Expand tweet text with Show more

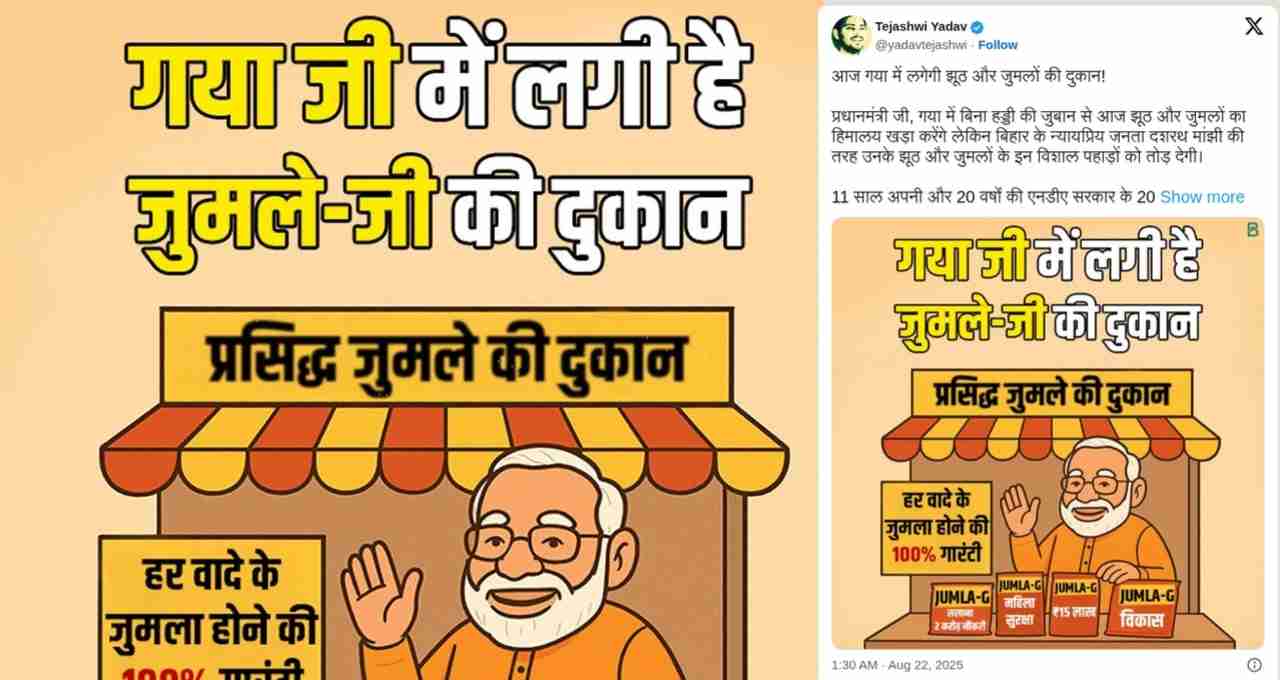tap(1202, 197)
